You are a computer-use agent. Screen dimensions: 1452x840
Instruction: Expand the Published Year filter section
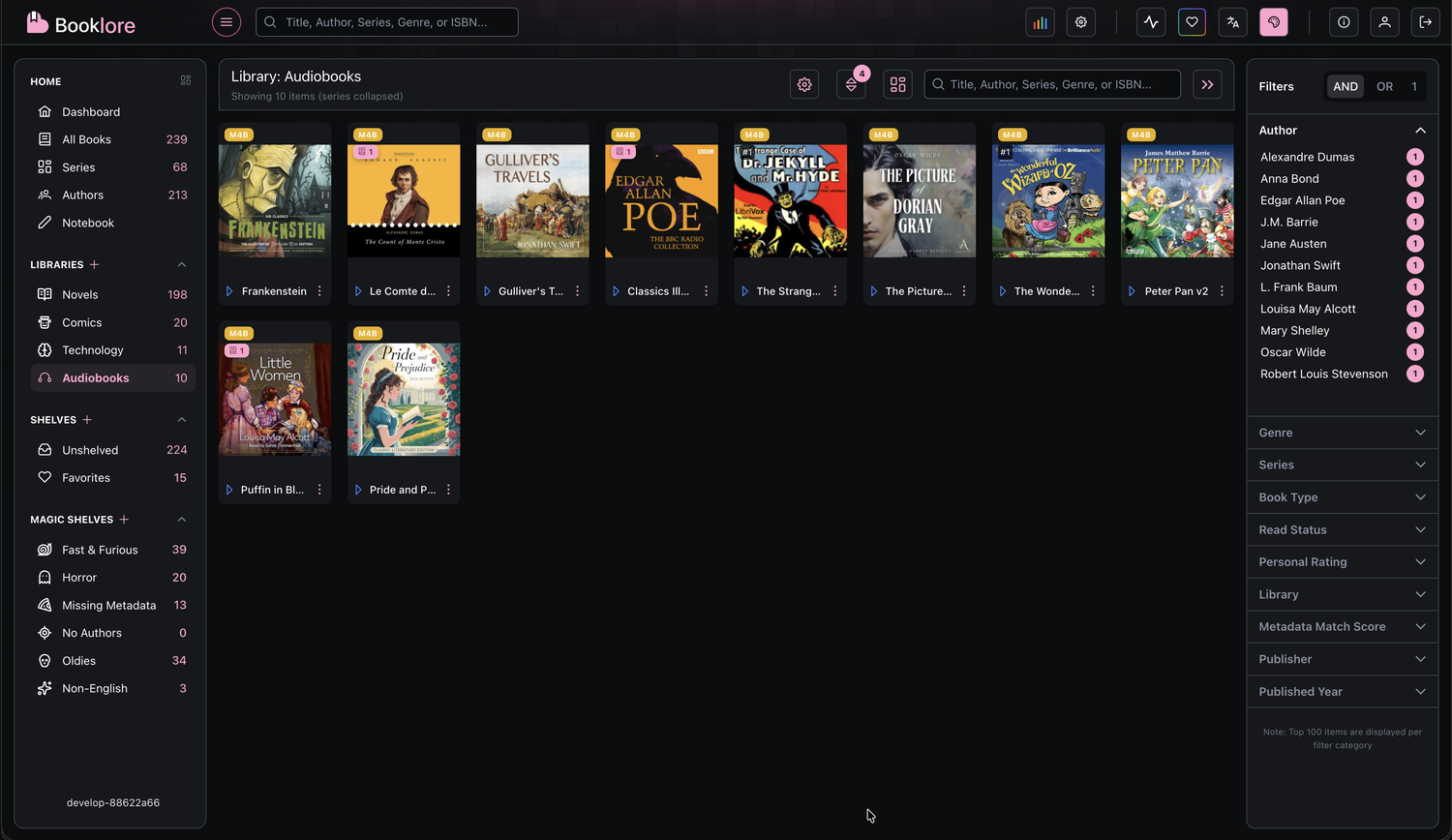[1342, 692]
